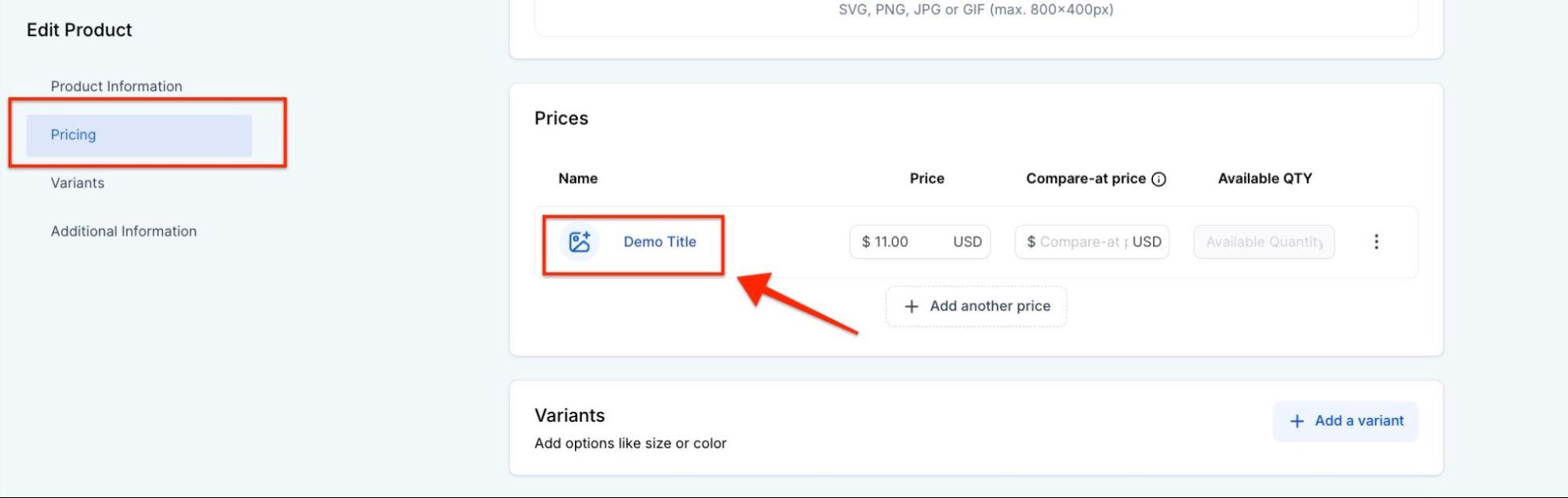Click the Compare-at price column header

(1086, 179)
